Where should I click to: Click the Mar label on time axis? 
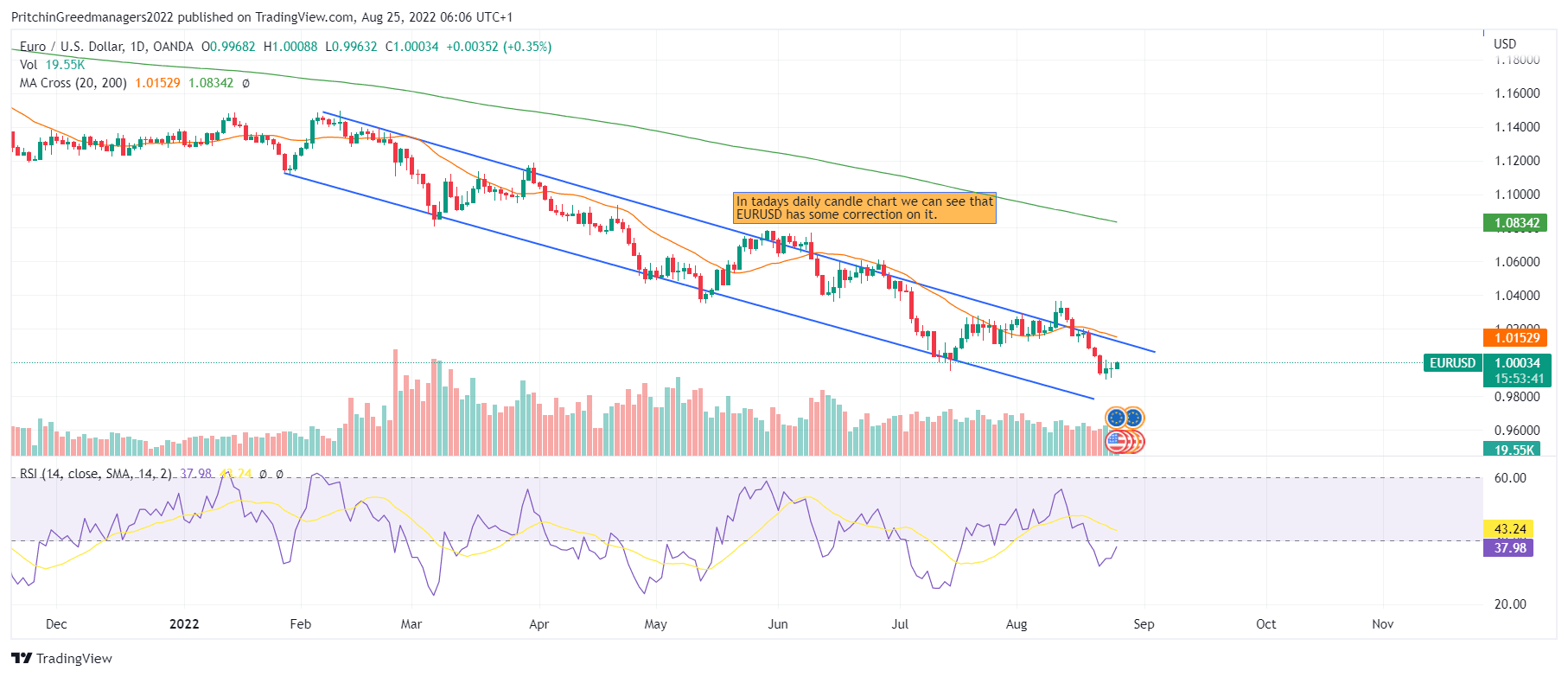coord(411,624)
